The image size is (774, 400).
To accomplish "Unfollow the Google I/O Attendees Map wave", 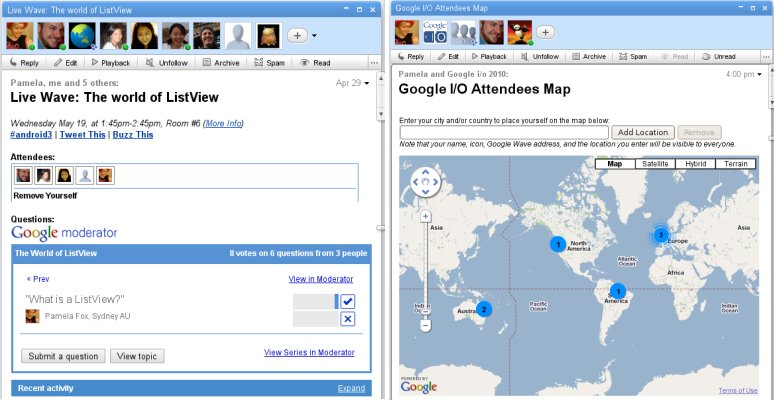I will [542, 56].
